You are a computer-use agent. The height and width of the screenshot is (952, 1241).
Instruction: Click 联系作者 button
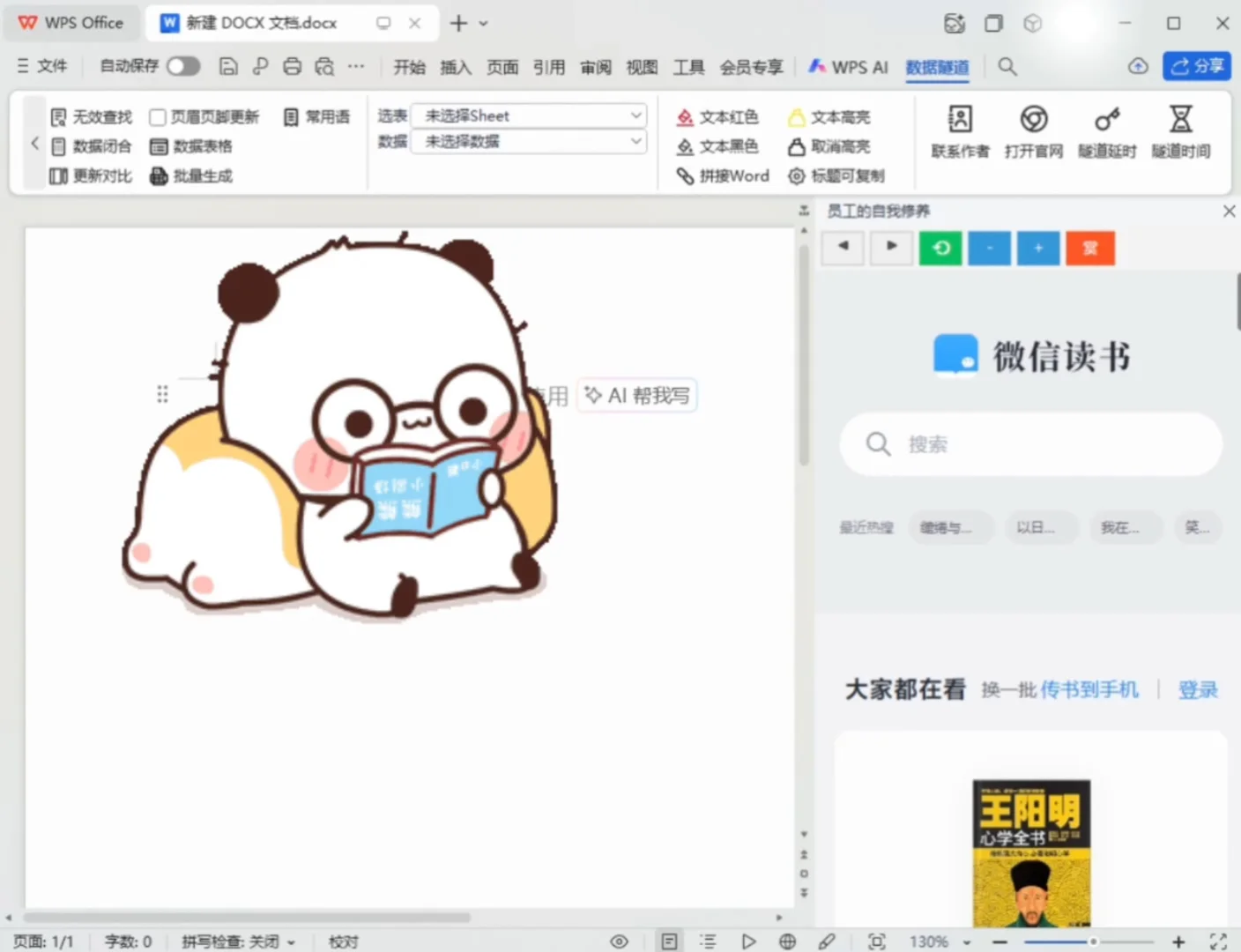(960, 132)
